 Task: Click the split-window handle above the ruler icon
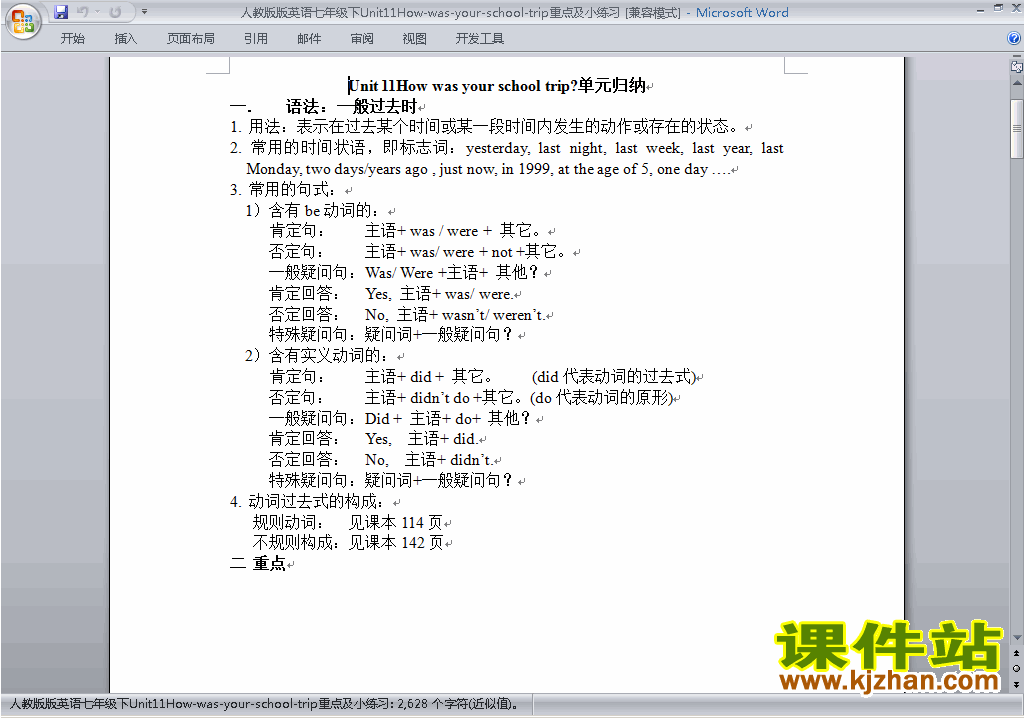(x=1017, y=57)
